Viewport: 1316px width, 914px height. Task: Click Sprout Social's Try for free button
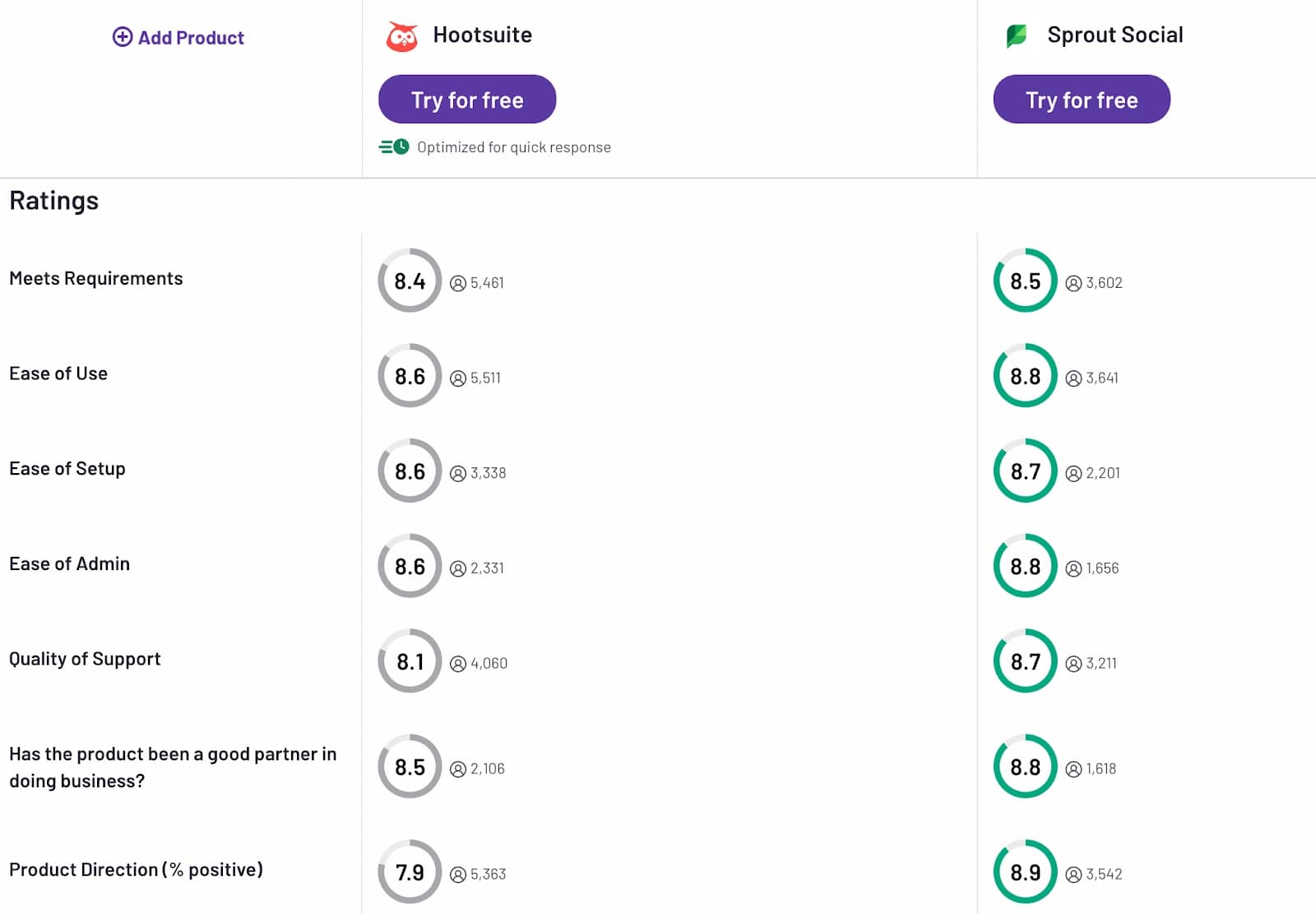(1082, 100)
